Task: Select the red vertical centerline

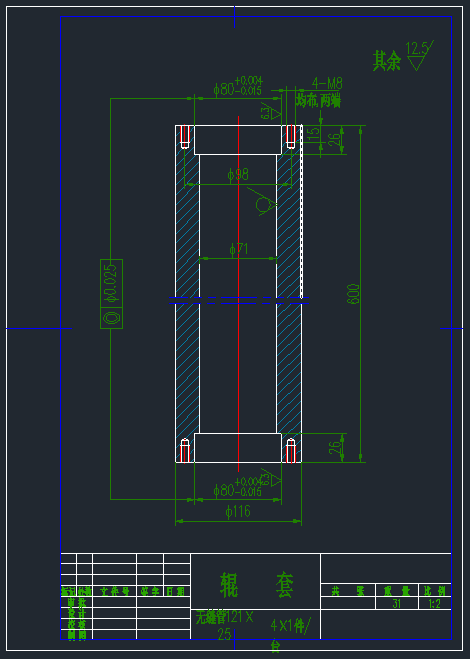Action: click(238, 294)
